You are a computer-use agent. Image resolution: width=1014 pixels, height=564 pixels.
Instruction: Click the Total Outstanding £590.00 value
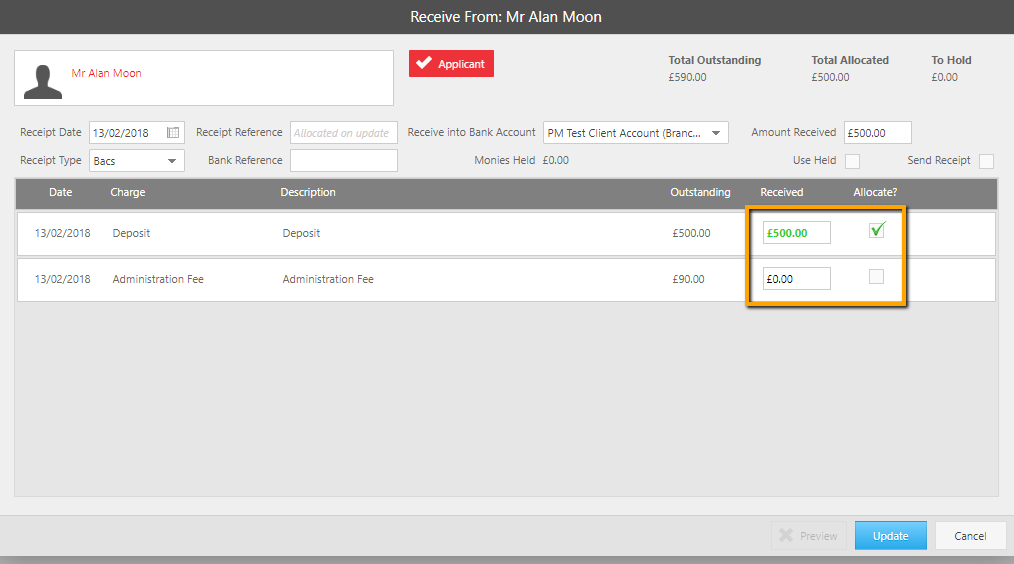click(687, 77)
